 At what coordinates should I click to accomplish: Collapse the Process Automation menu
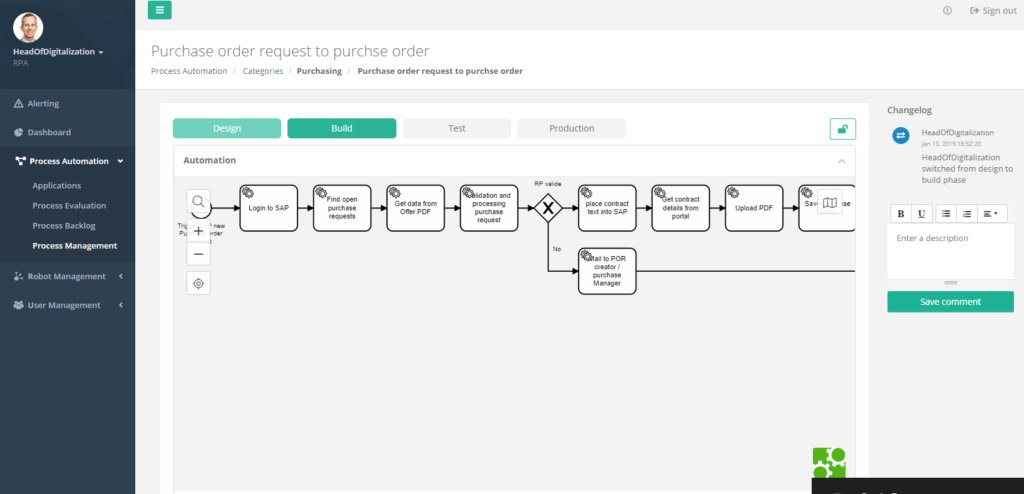[67, 161]
